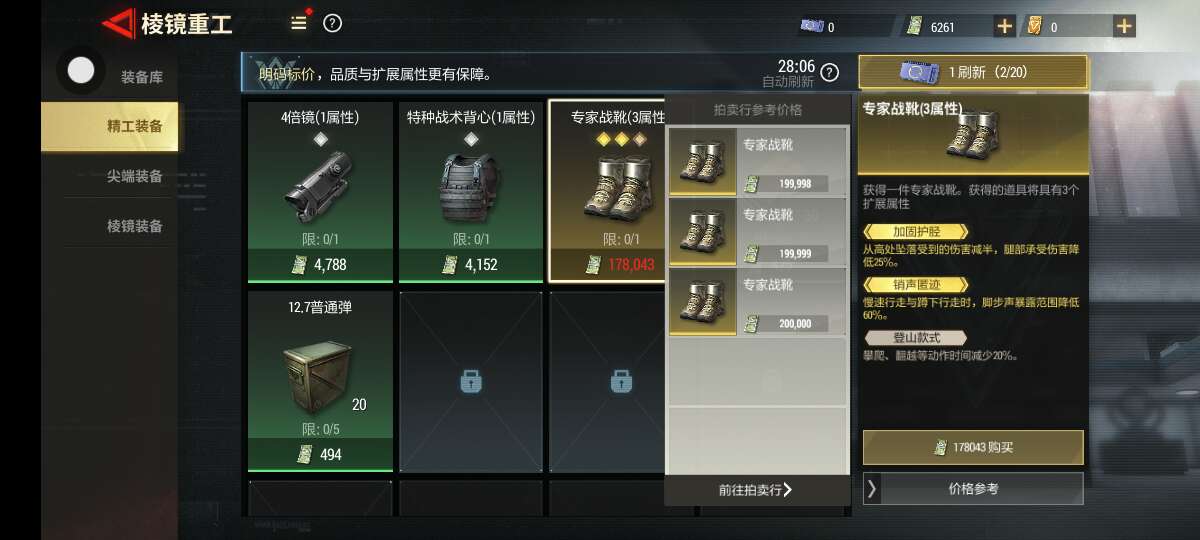Select the 装备库 sidebar tab
Screen dimensions: 1200x540
coord(141,77)
